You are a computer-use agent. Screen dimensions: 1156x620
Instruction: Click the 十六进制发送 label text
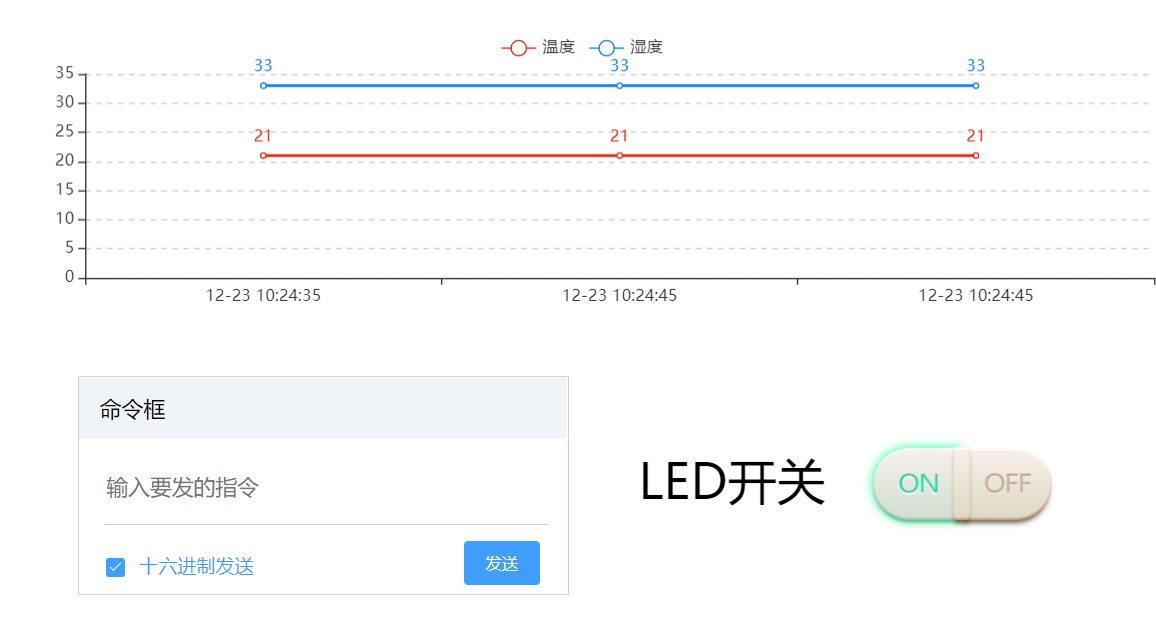(196, 566)
